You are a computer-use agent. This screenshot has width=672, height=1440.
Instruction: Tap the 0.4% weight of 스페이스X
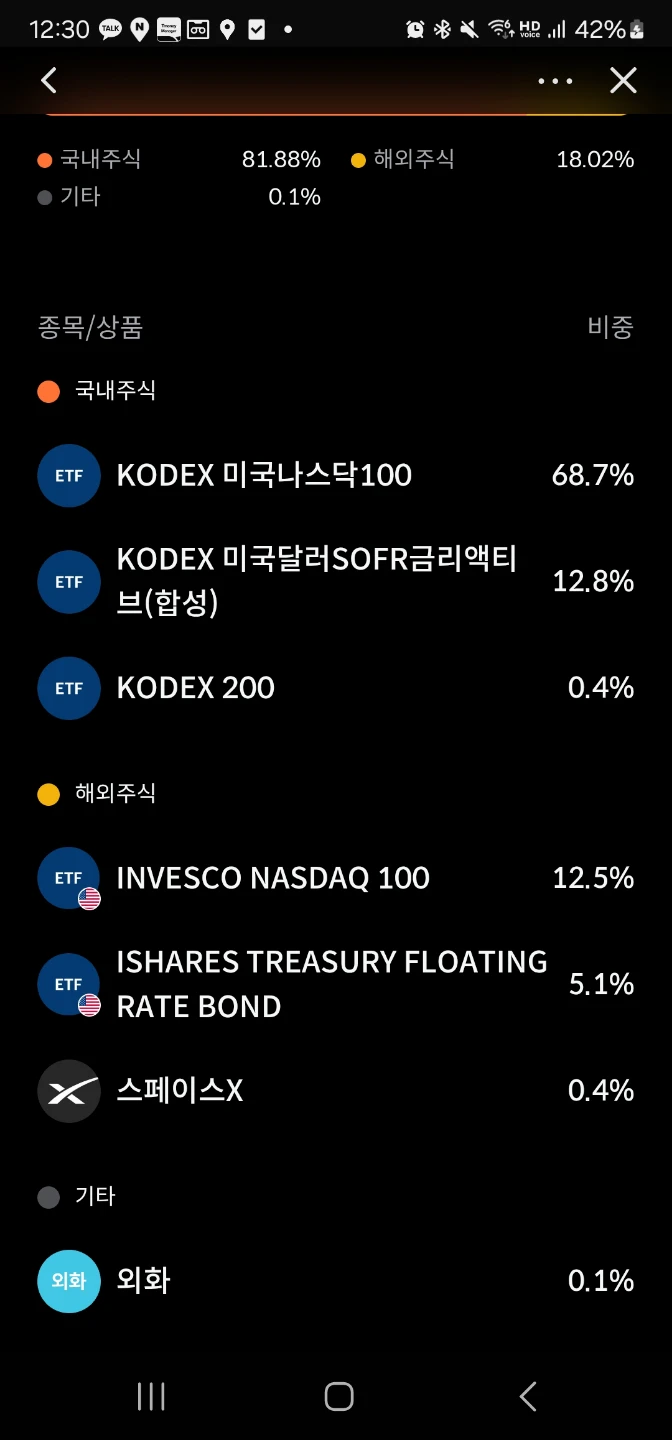click(x=601, y=1090)
